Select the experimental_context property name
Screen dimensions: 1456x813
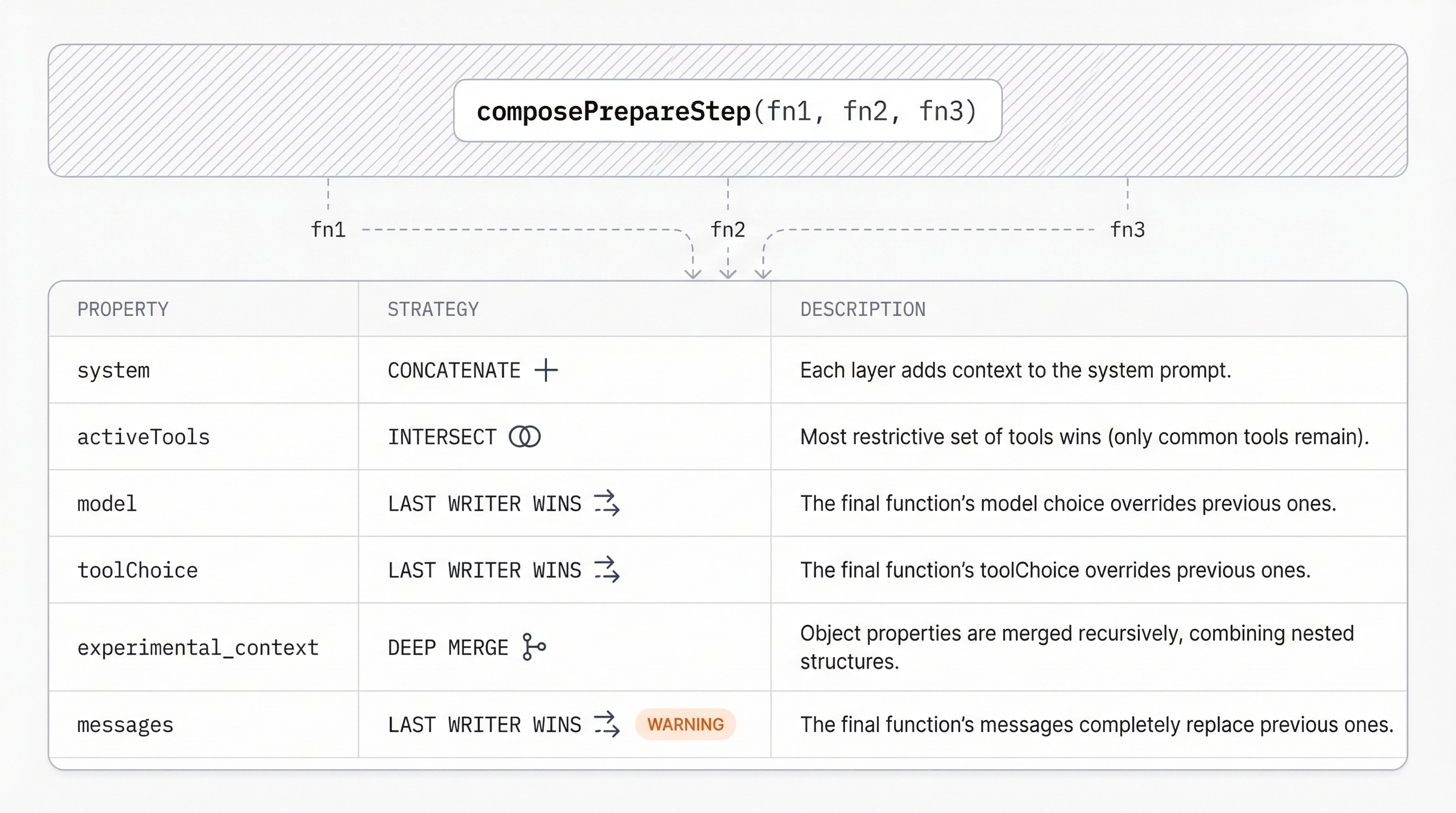(x=198, y=647)
